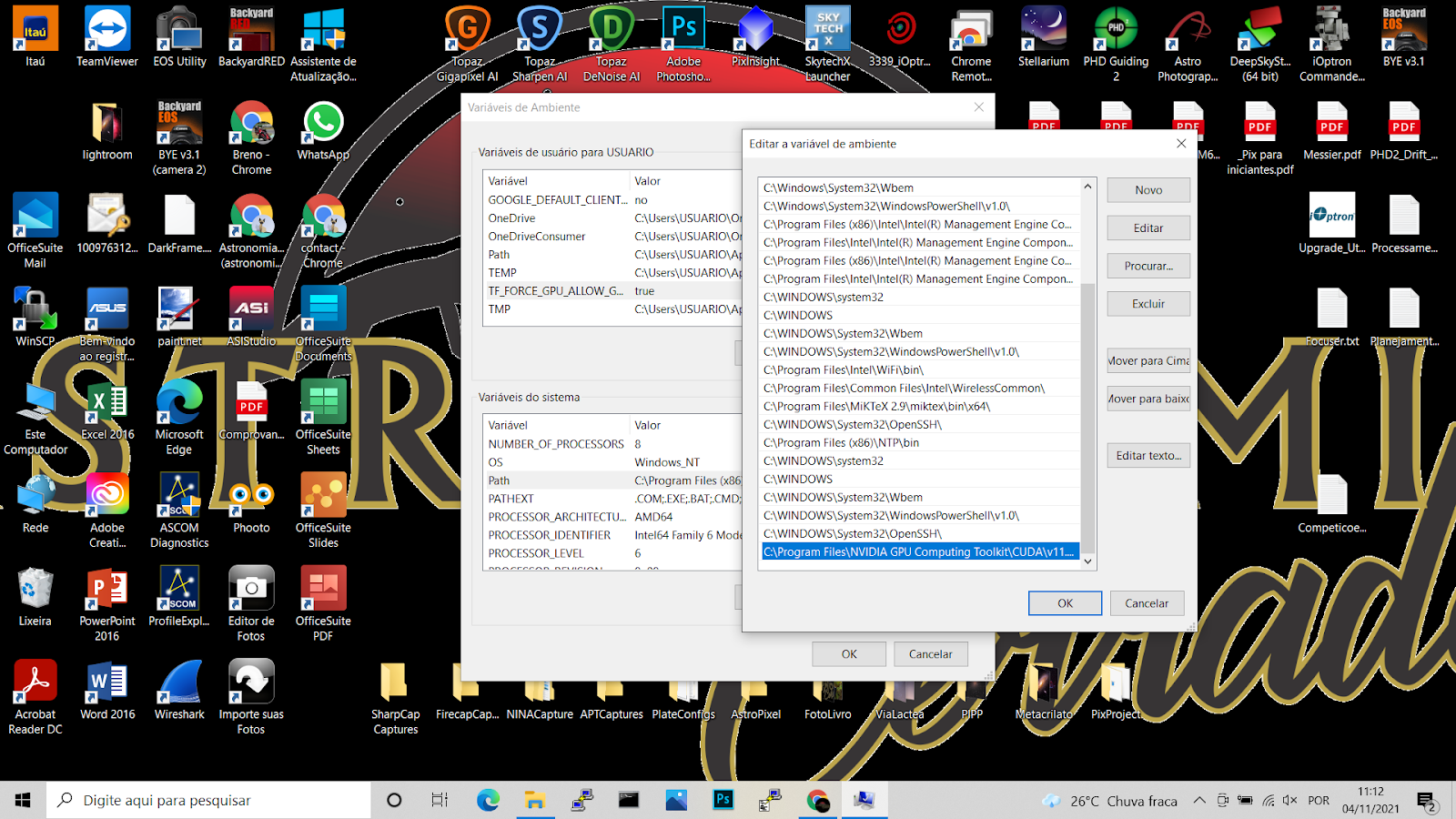Open the notification center icon
The image size is (1456, 819).
(x=1426, y=801)
